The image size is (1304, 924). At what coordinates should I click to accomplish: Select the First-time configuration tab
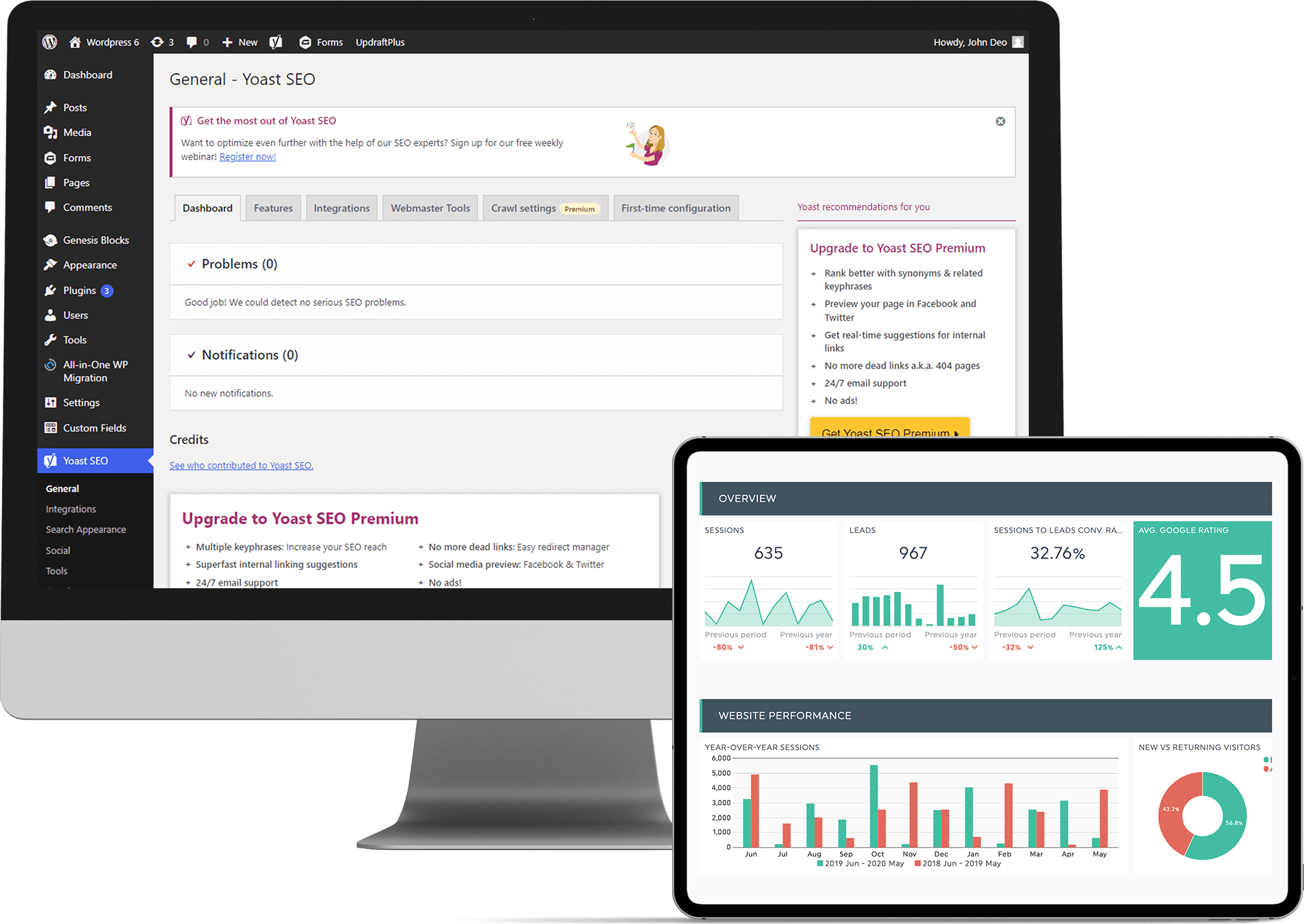(x=676, y=208)
